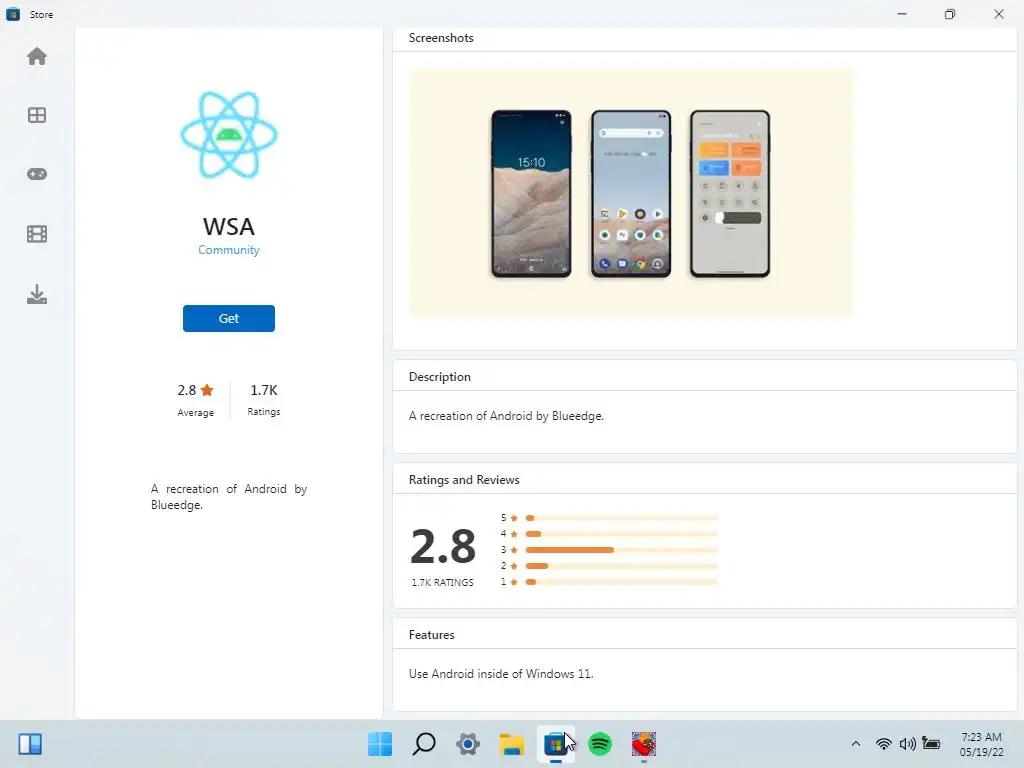The height and width of the screenshot is (768, 1024).
Task: Click the Store icon in taskbar
Action: tap(556, 744)
